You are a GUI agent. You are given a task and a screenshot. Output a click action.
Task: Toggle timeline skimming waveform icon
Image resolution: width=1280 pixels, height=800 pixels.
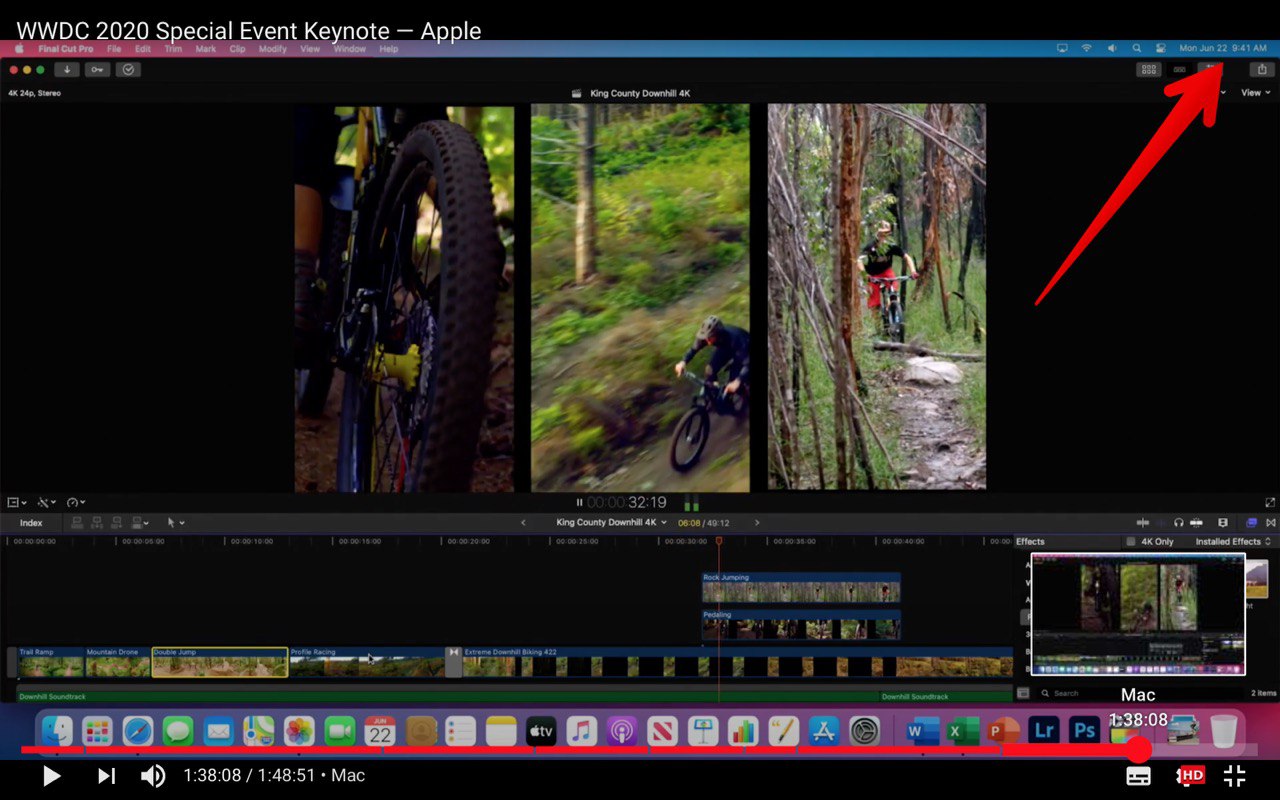tap(1143, 523)
